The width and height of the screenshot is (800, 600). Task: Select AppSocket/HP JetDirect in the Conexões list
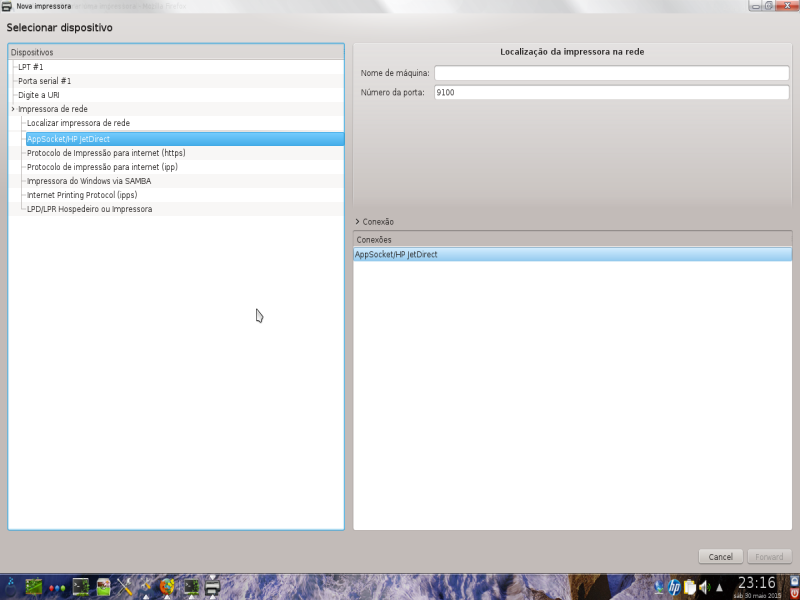572,254
